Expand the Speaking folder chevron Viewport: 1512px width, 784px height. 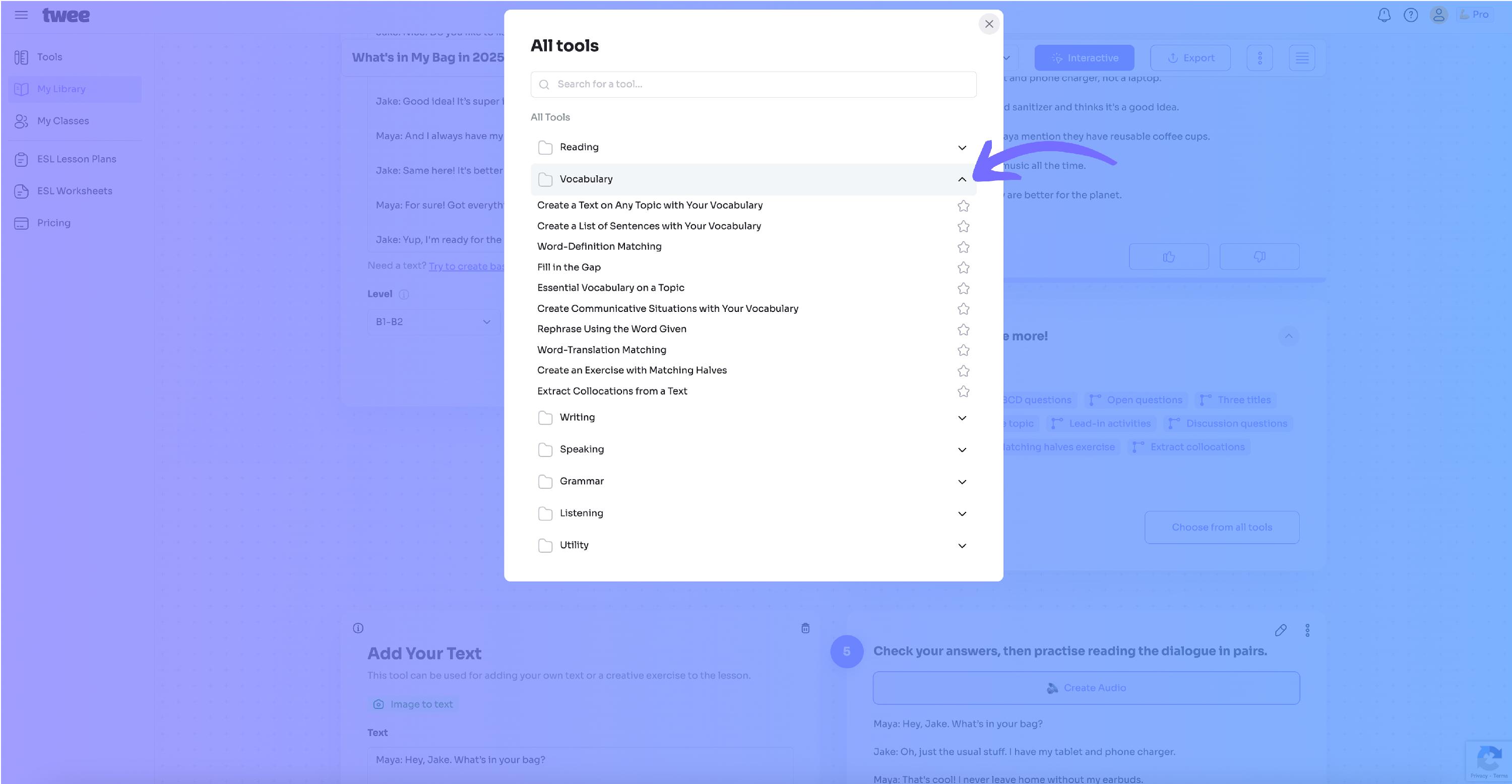click(962, 449)
